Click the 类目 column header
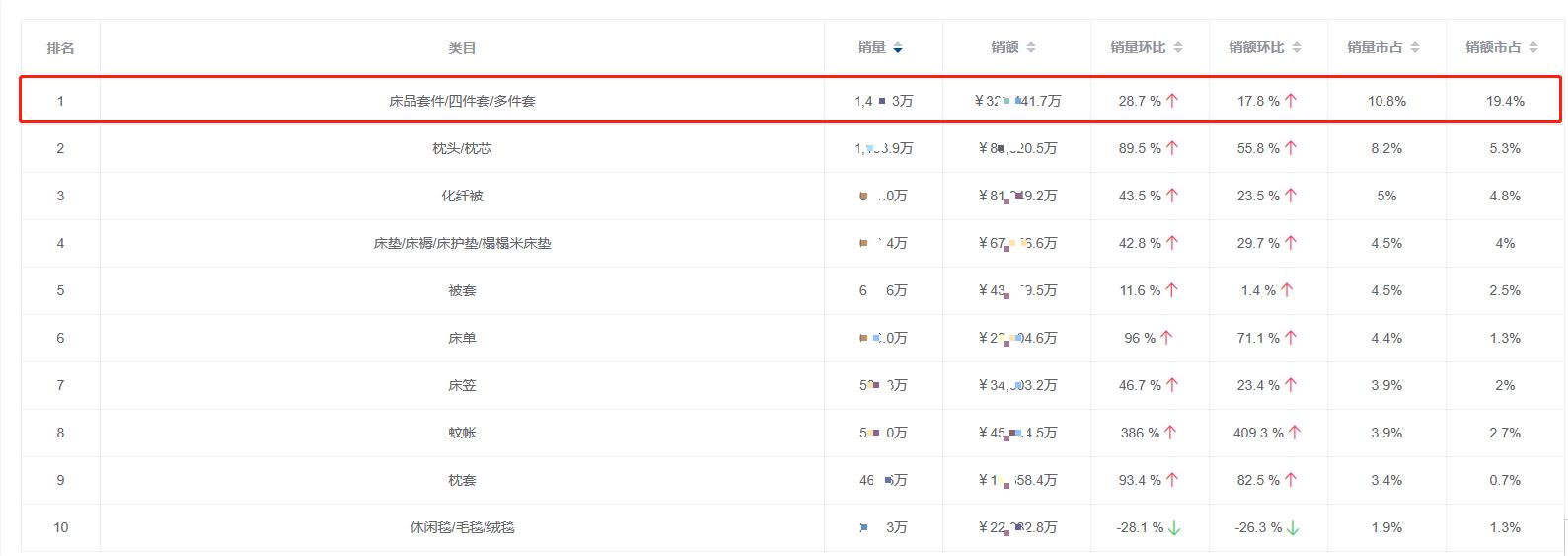The image size is (1568, 556). point(462,48)
